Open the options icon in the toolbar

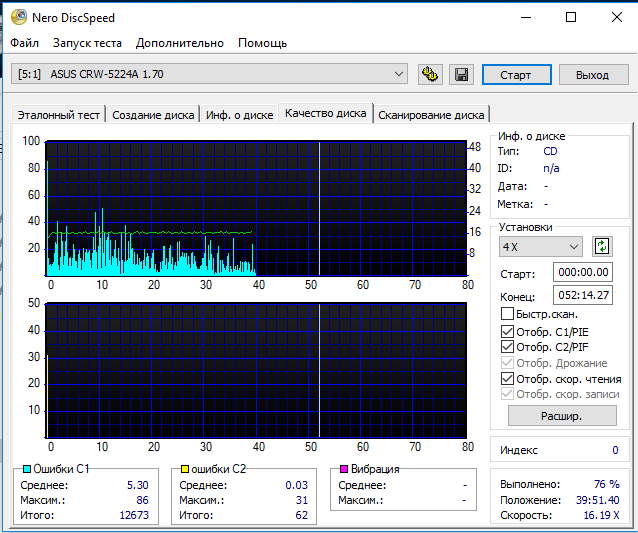click(431, 74)
